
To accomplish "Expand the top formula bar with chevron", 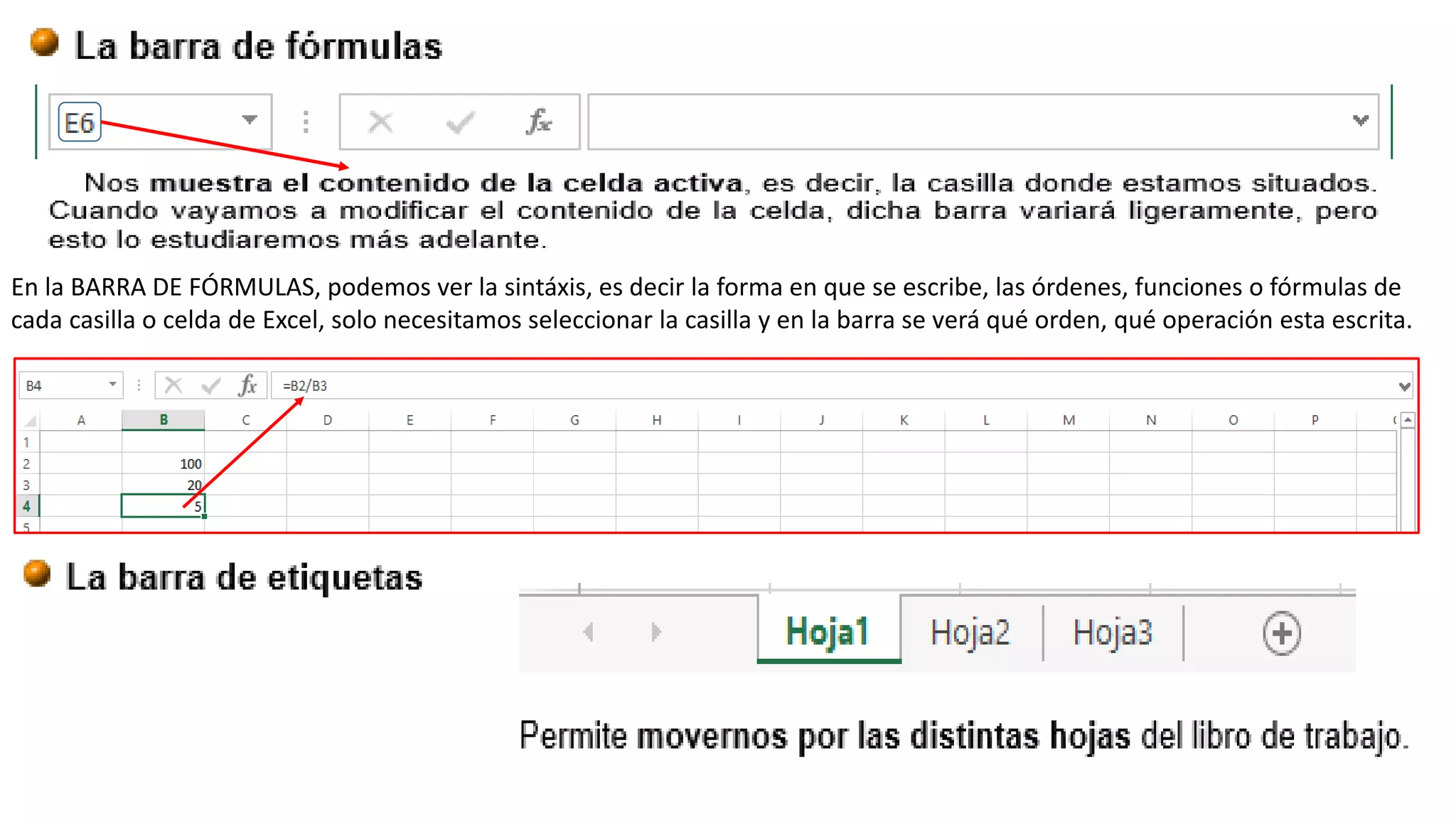I will point(1360,121).
